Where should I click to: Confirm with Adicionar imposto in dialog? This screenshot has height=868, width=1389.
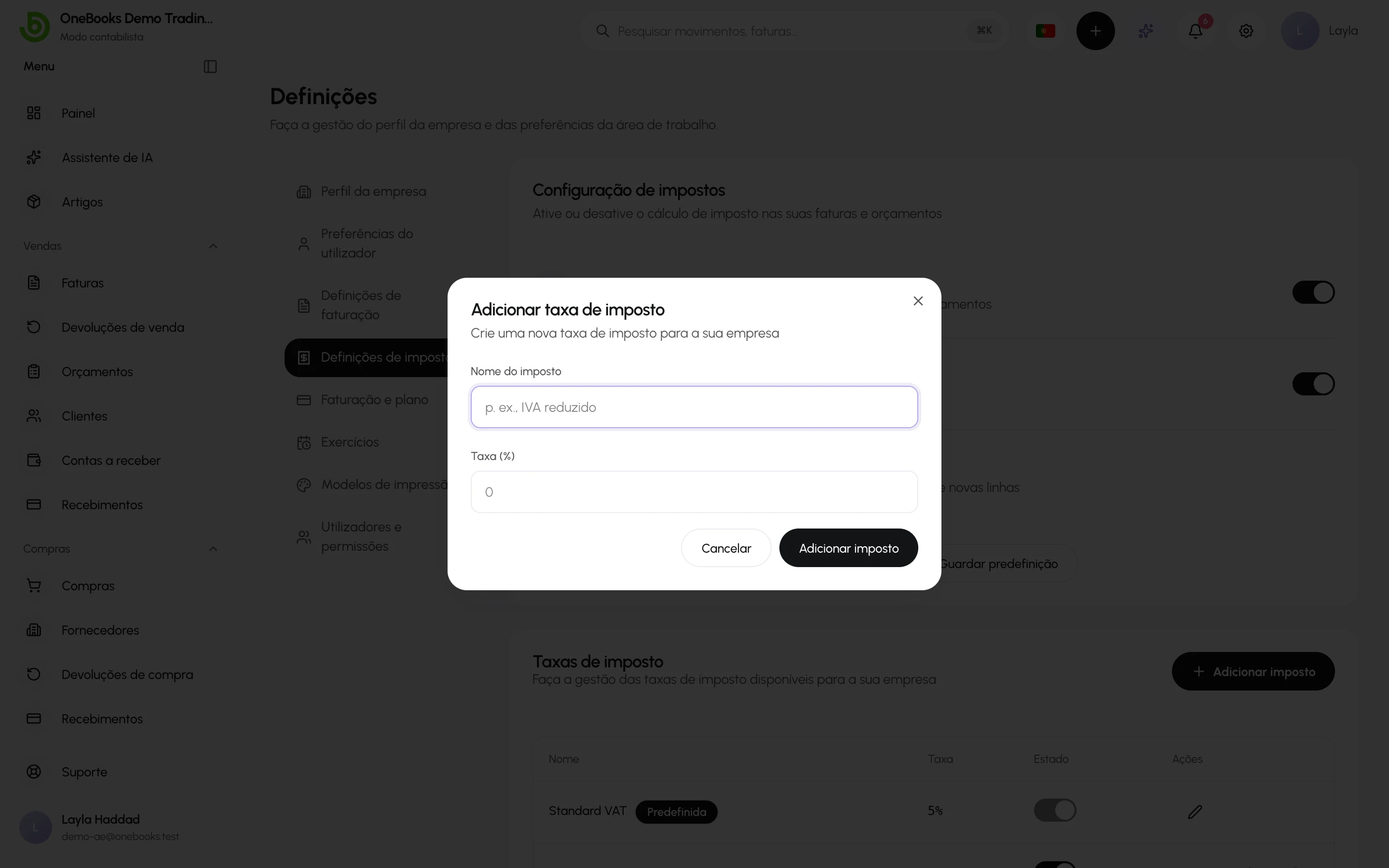coord(848,548)
